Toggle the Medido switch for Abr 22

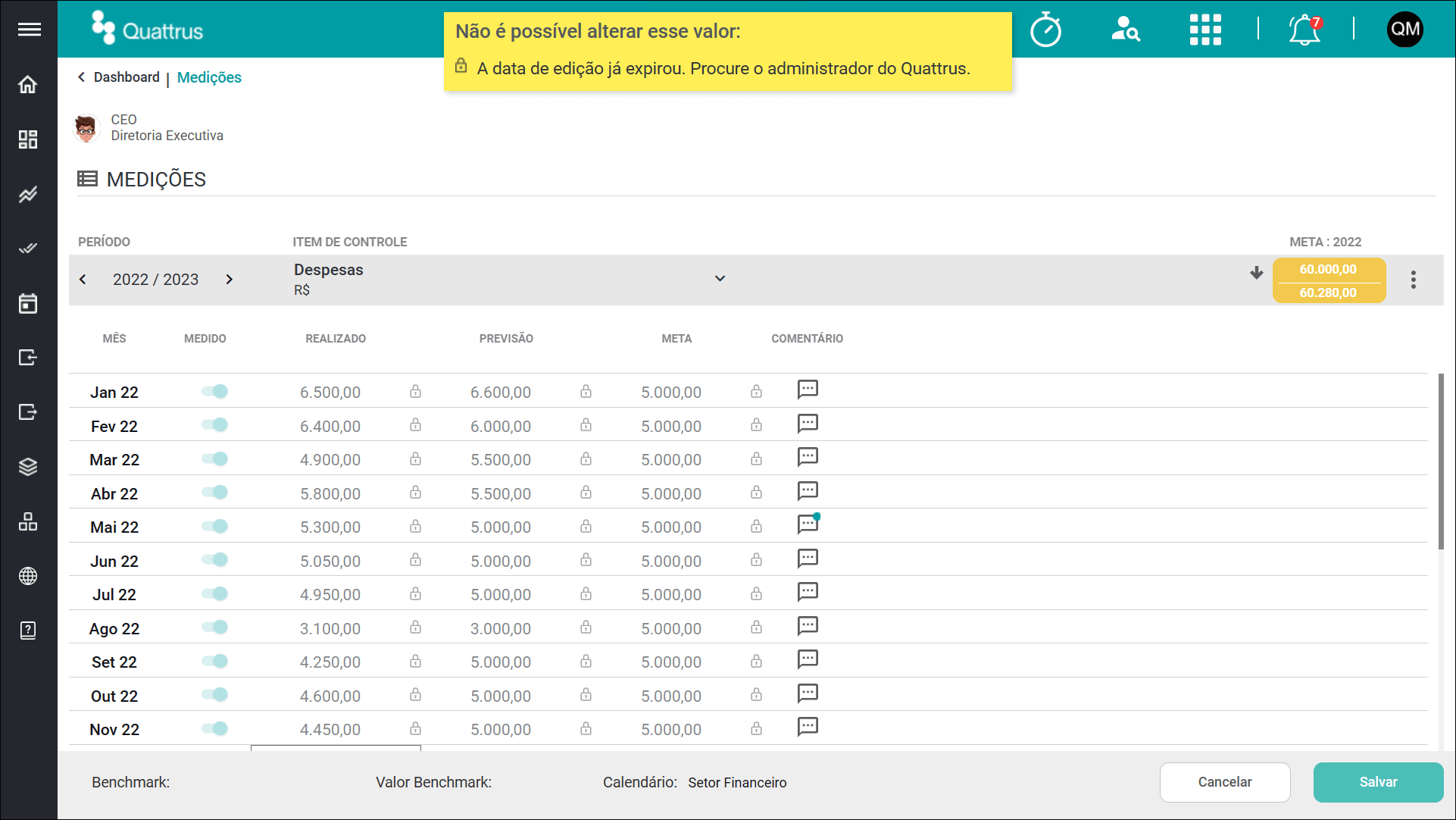214,492
